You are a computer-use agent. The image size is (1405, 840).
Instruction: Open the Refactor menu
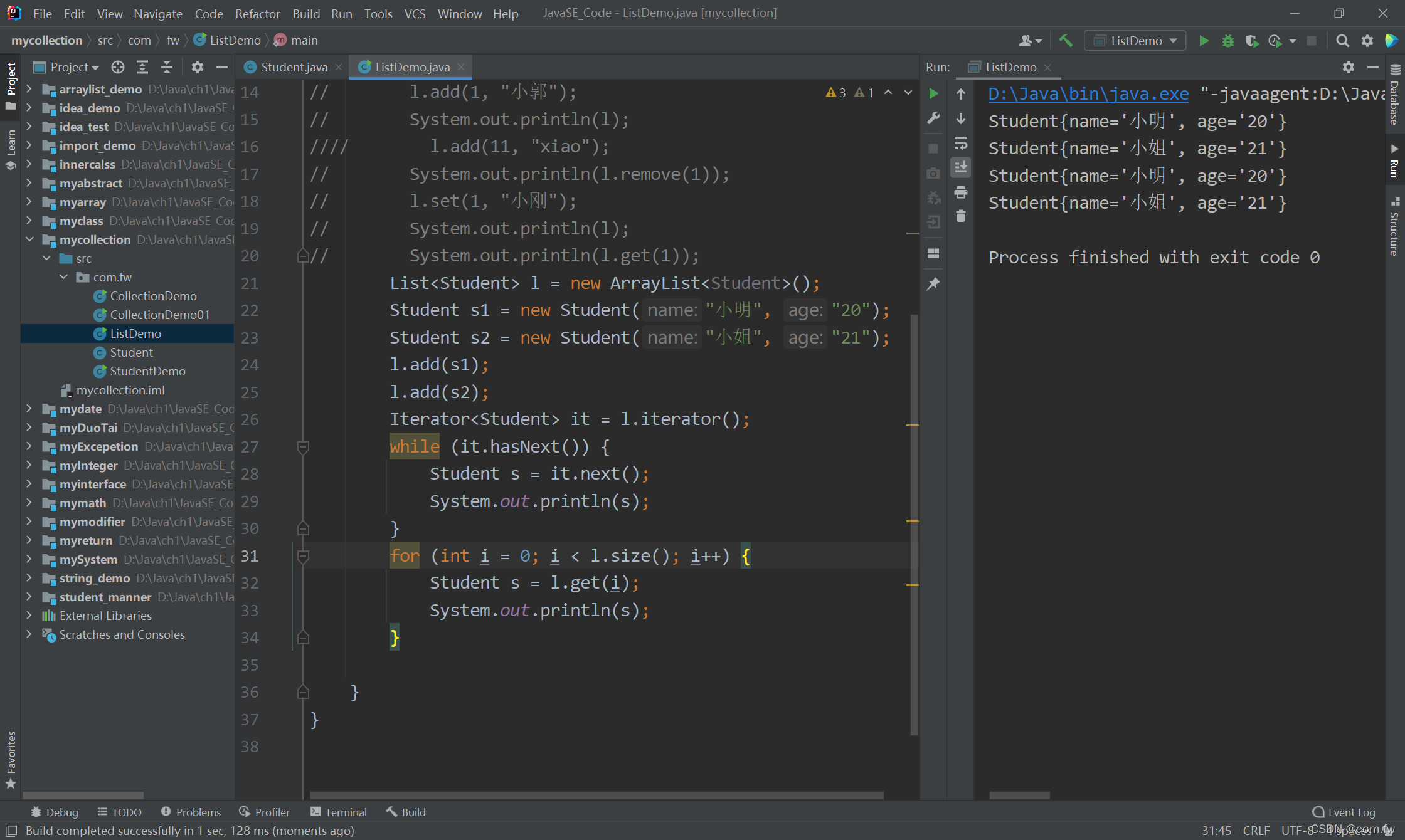pyautogui.click(x=257, y=13)
